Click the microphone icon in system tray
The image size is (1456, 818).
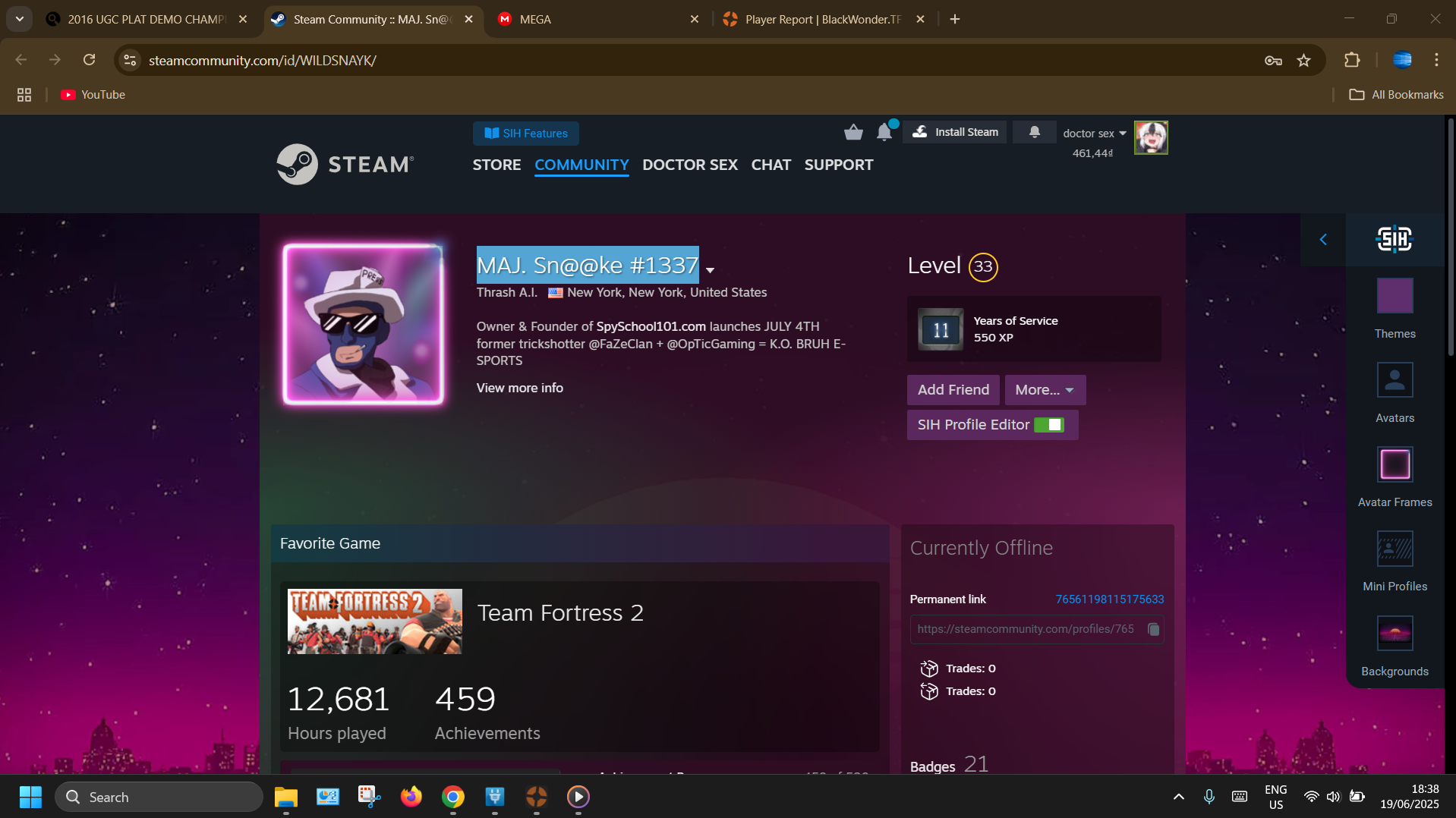pos(1209,797)
